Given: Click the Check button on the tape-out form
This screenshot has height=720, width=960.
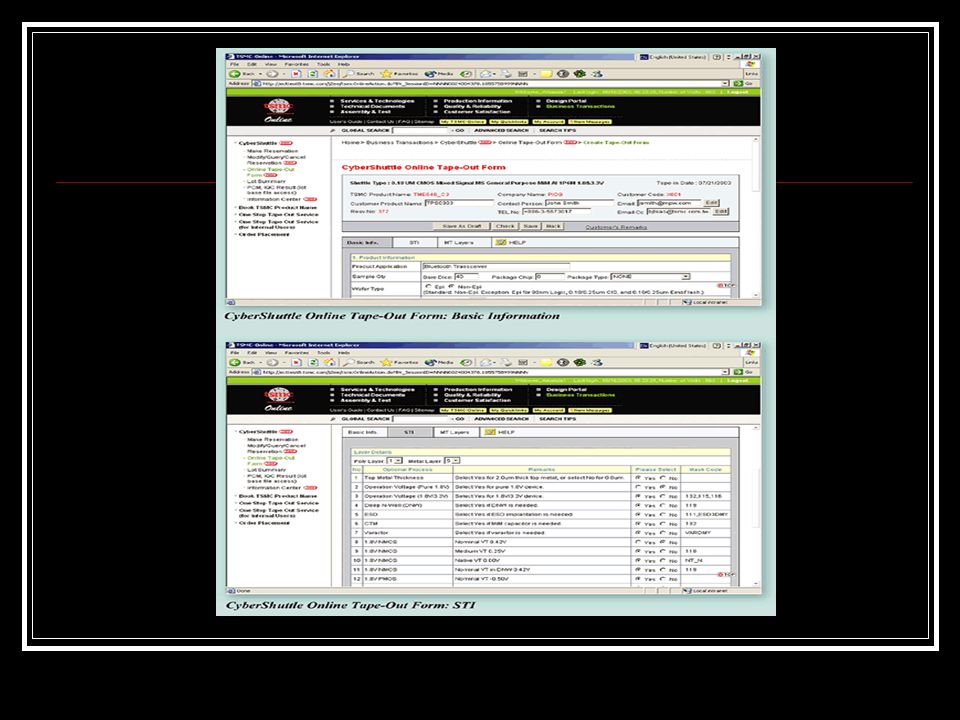Looking at the screenshot, I should [x=505, y=226].
